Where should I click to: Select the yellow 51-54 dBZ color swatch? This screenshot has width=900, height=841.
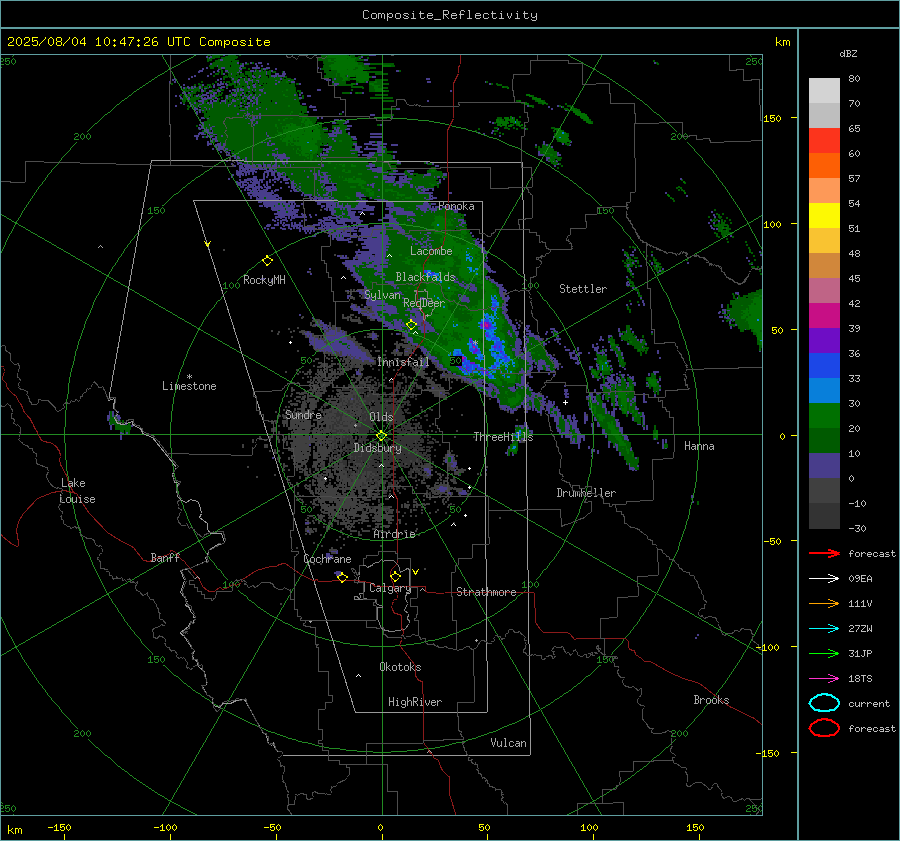point(824,216)
